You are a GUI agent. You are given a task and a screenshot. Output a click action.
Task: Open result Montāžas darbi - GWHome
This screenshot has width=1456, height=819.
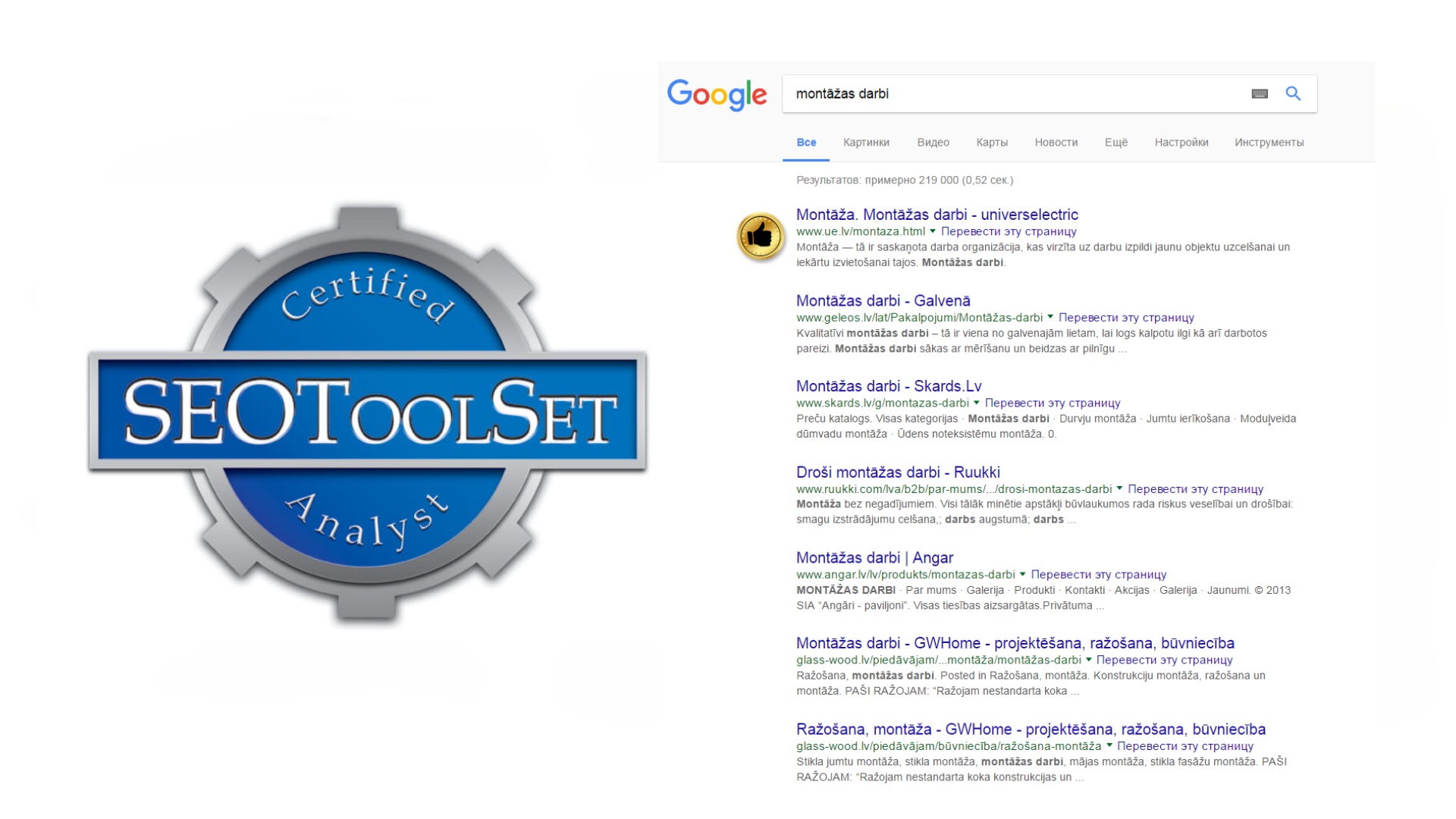point(1015,644)
